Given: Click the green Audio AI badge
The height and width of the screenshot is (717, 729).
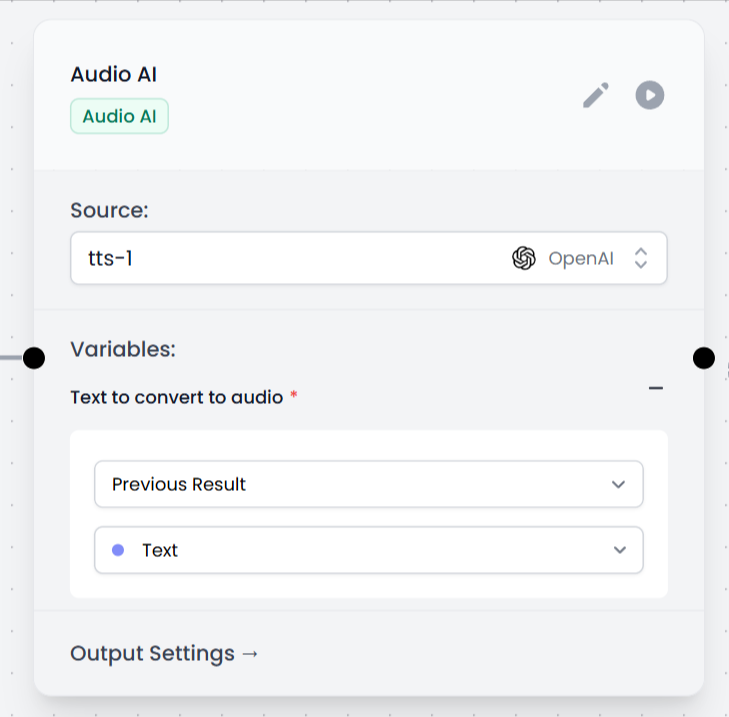Looking at the screenshot, I should tap(119, 116).
